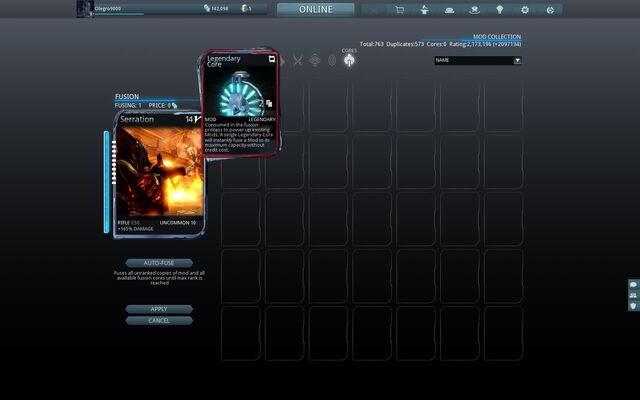Click the Total:763 statistic
The image size is (640, 400).
(x=371, y=44)
